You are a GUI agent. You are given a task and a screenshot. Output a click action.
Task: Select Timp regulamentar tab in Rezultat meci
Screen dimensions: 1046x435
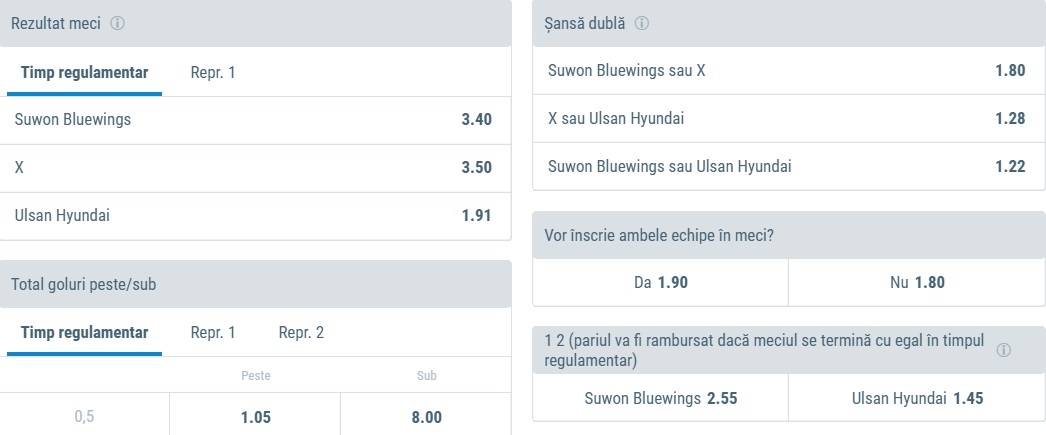click(84, 72)
